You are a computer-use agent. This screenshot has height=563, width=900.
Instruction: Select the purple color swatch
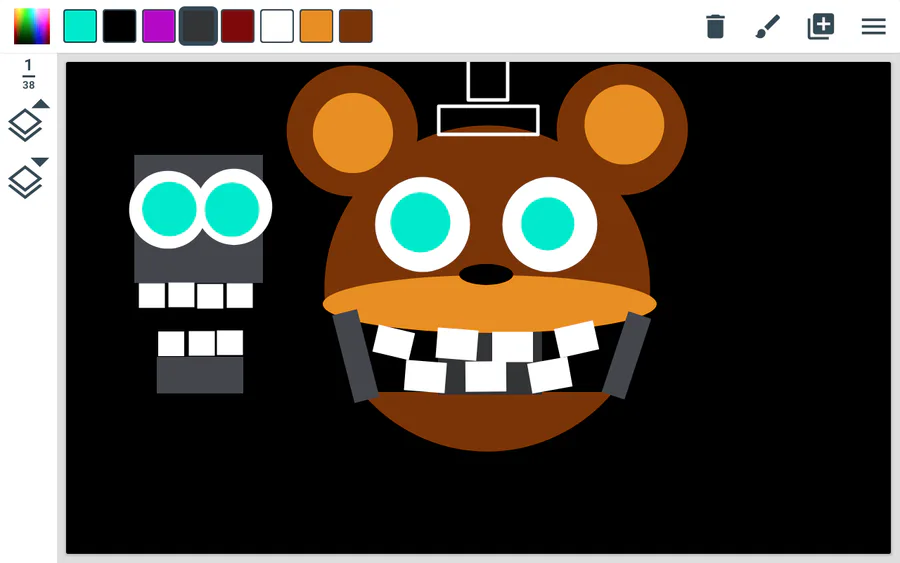click(158, 26)
